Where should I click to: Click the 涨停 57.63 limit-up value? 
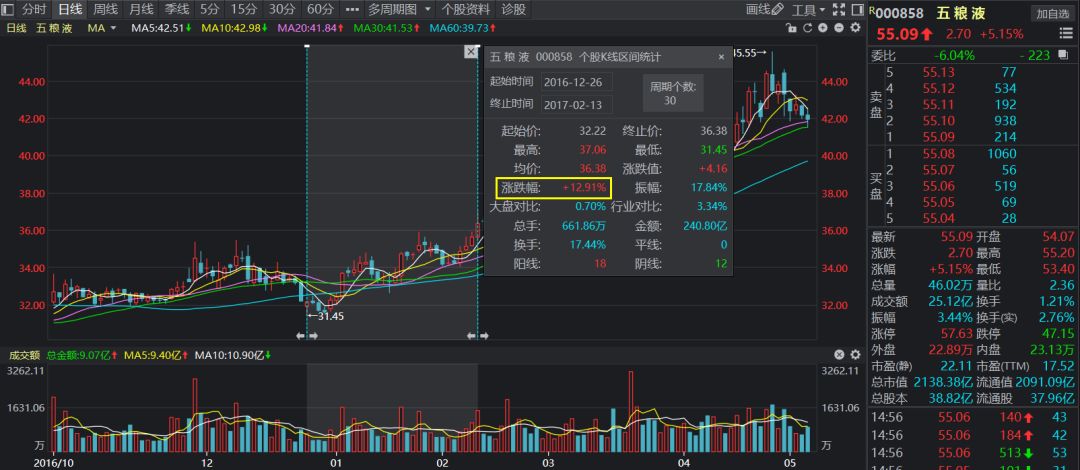coord(955,335)
